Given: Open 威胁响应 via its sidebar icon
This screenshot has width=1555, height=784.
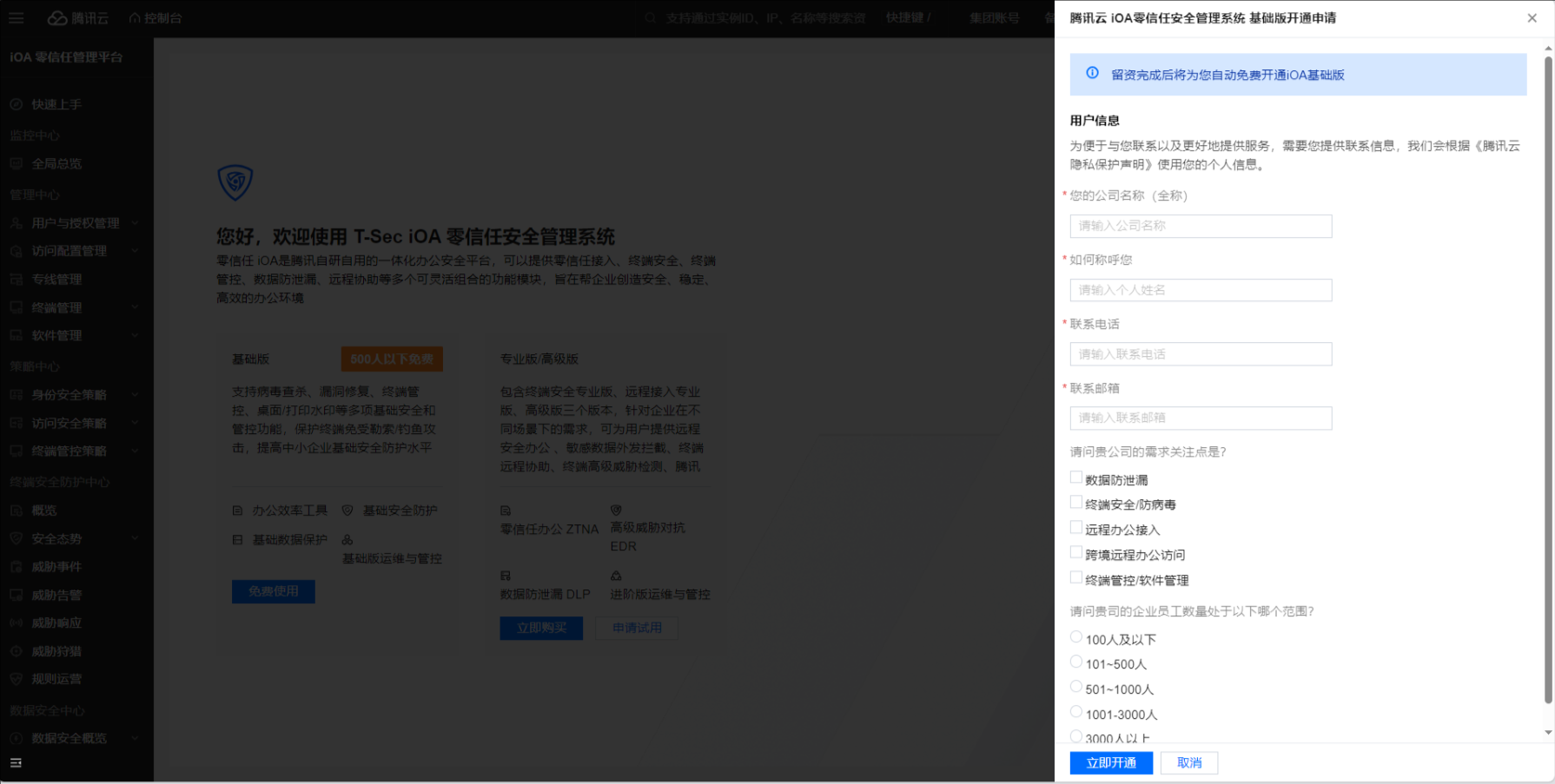Looking at the screenshot, I should pyautogui.click(x=16, y=623).
